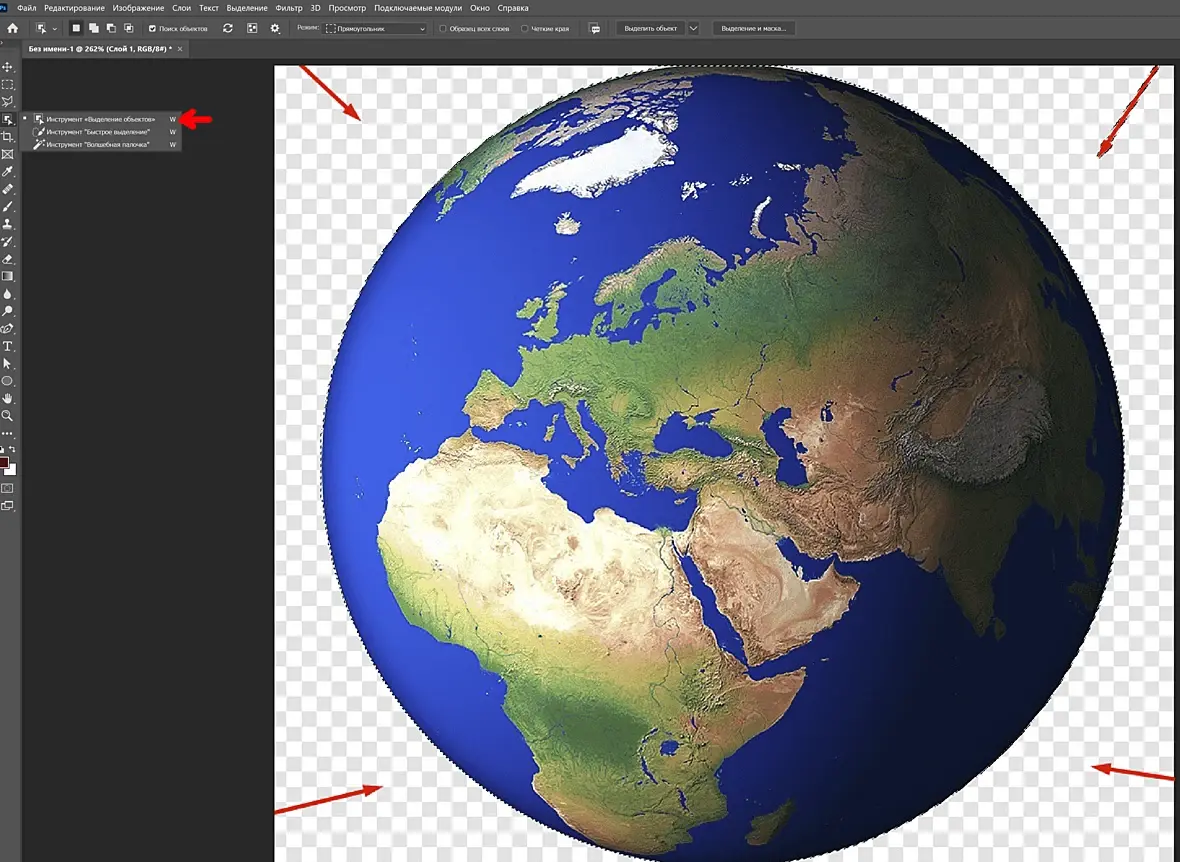Image resolution: width=1180 pixels, height=862 pixels.
Task: Select the Crop tool
Action: pos(7,136)
